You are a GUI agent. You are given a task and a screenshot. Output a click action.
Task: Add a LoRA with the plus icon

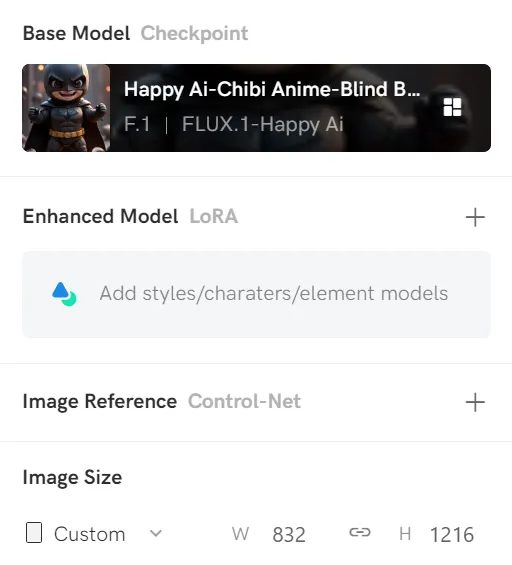475,217
